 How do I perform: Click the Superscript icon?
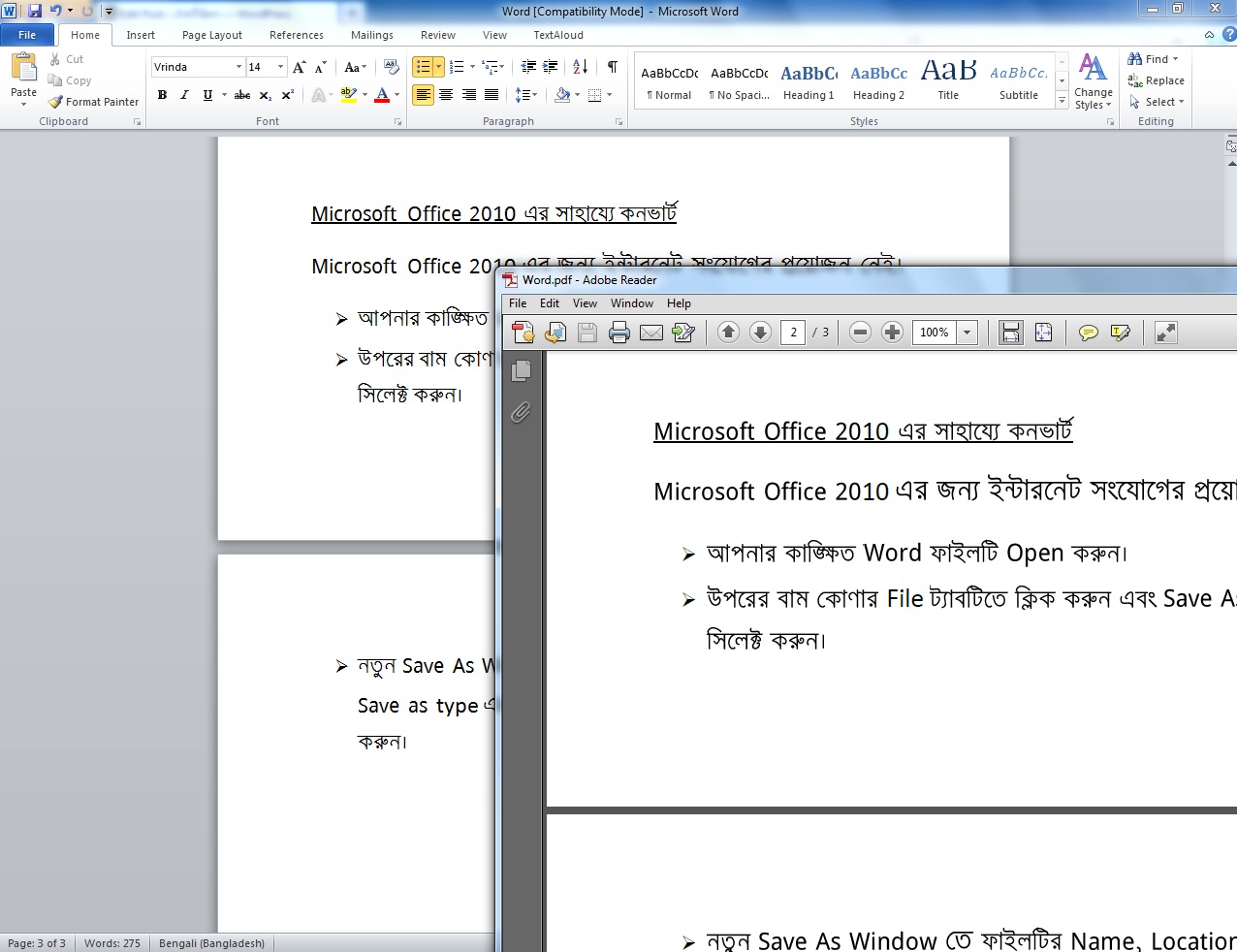pos(287,95)
